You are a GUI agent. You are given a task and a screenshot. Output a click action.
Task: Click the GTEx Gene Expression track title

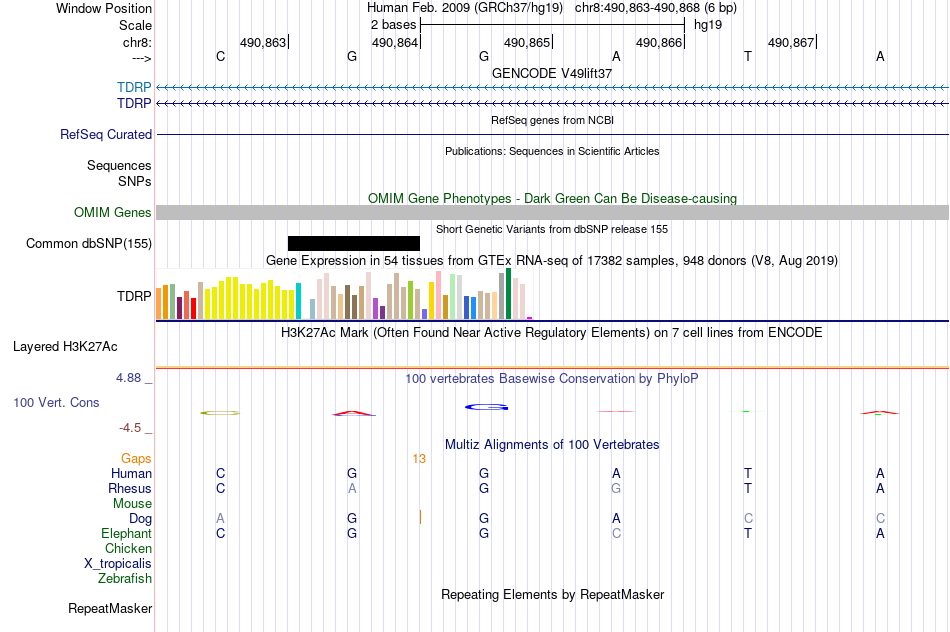(552, 261)
